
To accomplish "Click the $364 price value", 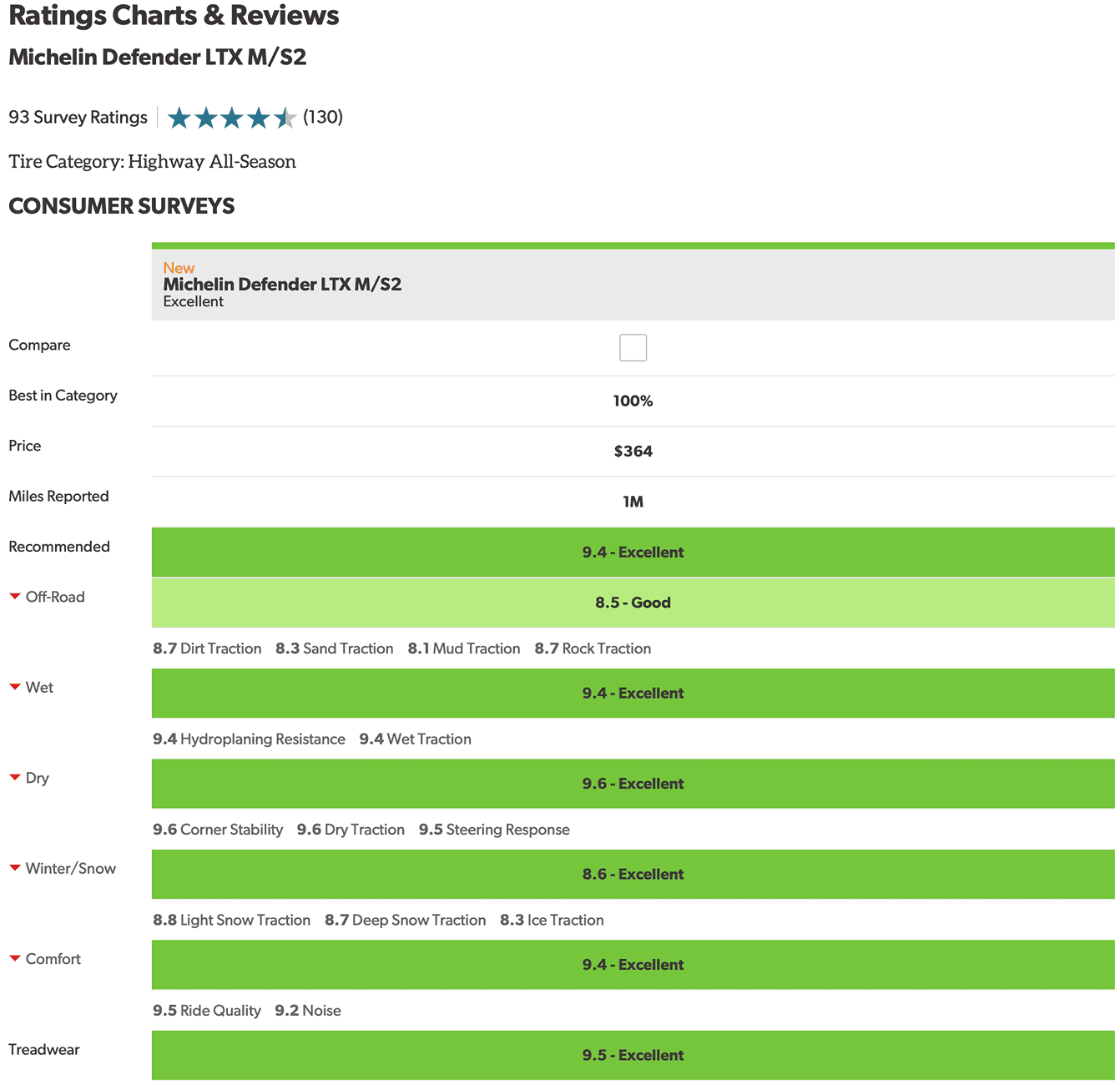I will coord(633,452).
